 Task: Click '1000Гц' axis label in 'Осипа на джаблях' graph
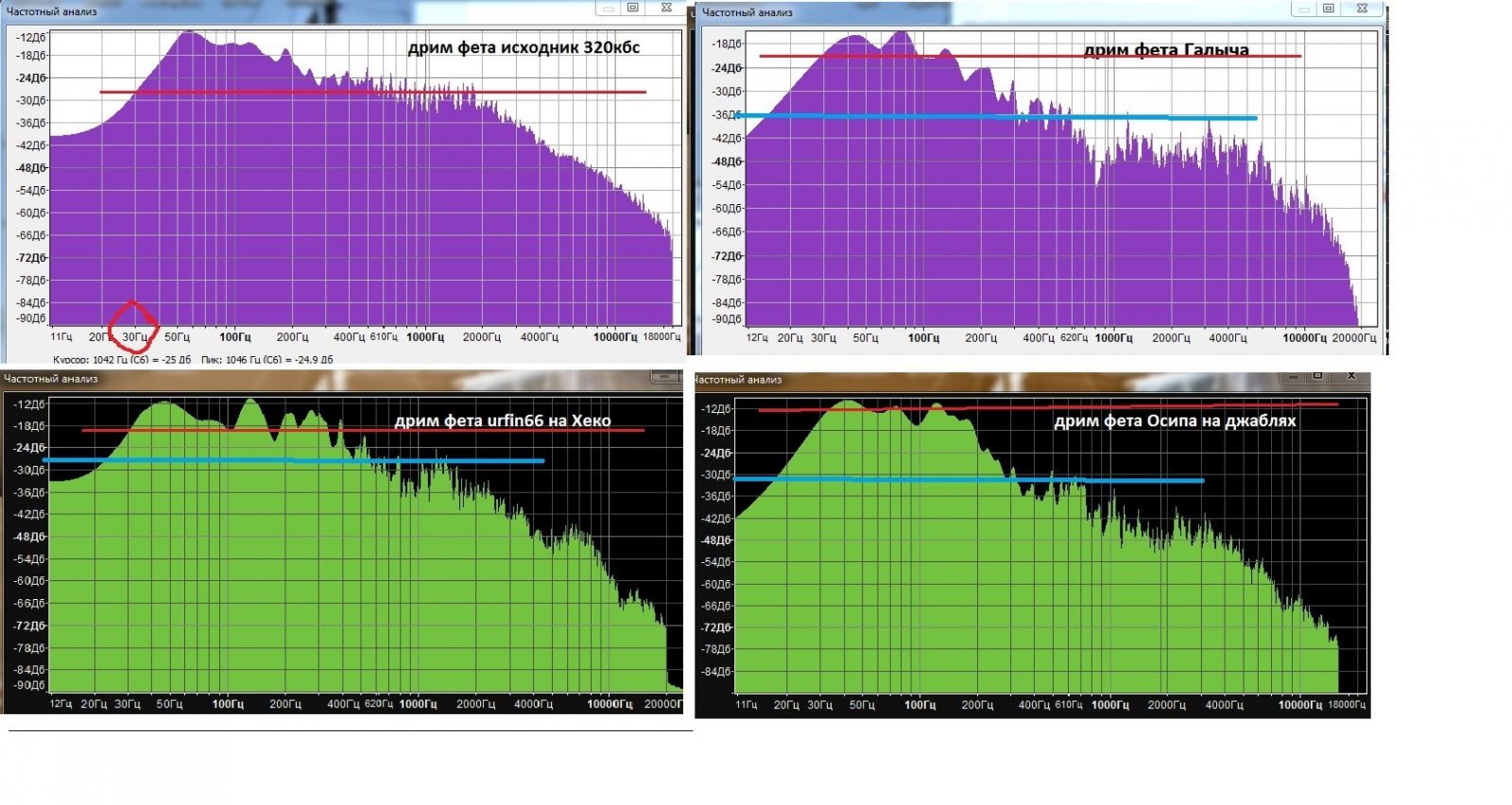coord(1110,705)
